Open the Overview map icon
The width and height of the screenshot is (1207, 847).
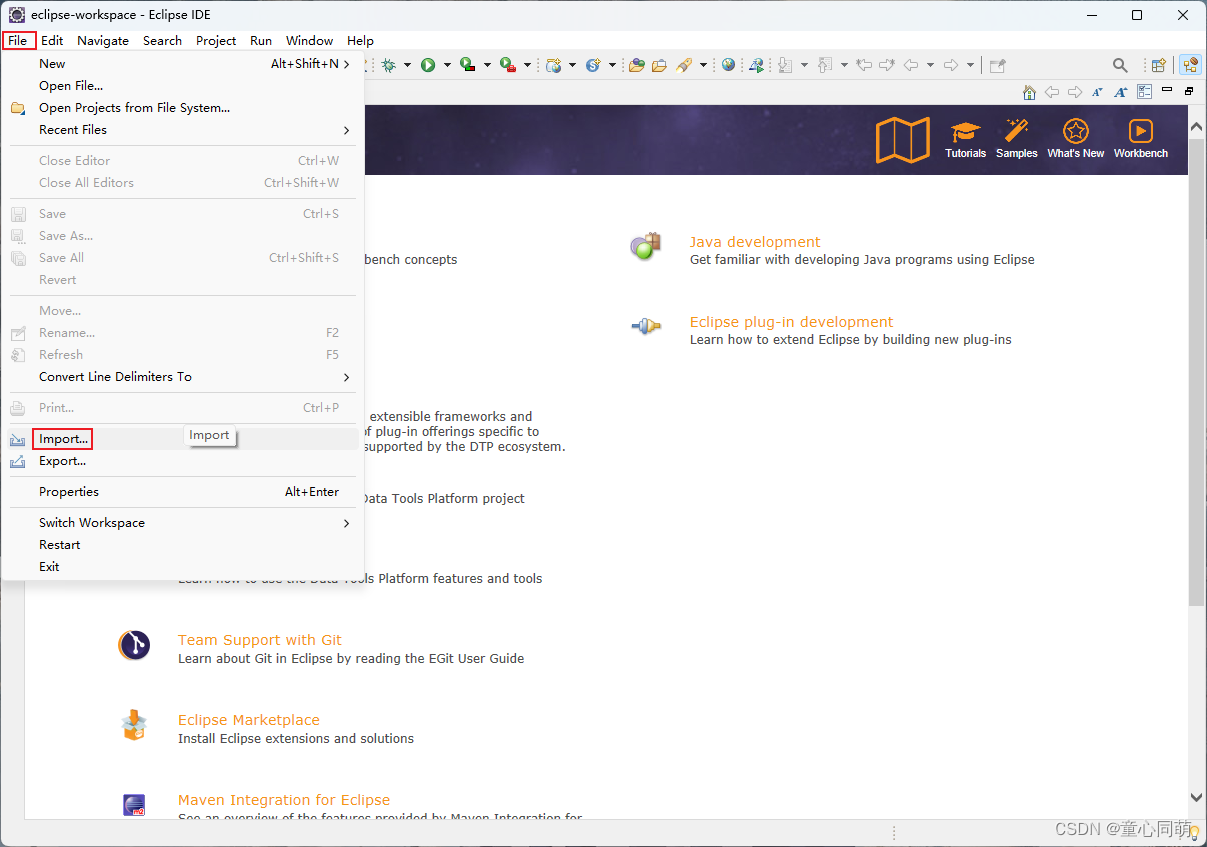click(903, 140)
